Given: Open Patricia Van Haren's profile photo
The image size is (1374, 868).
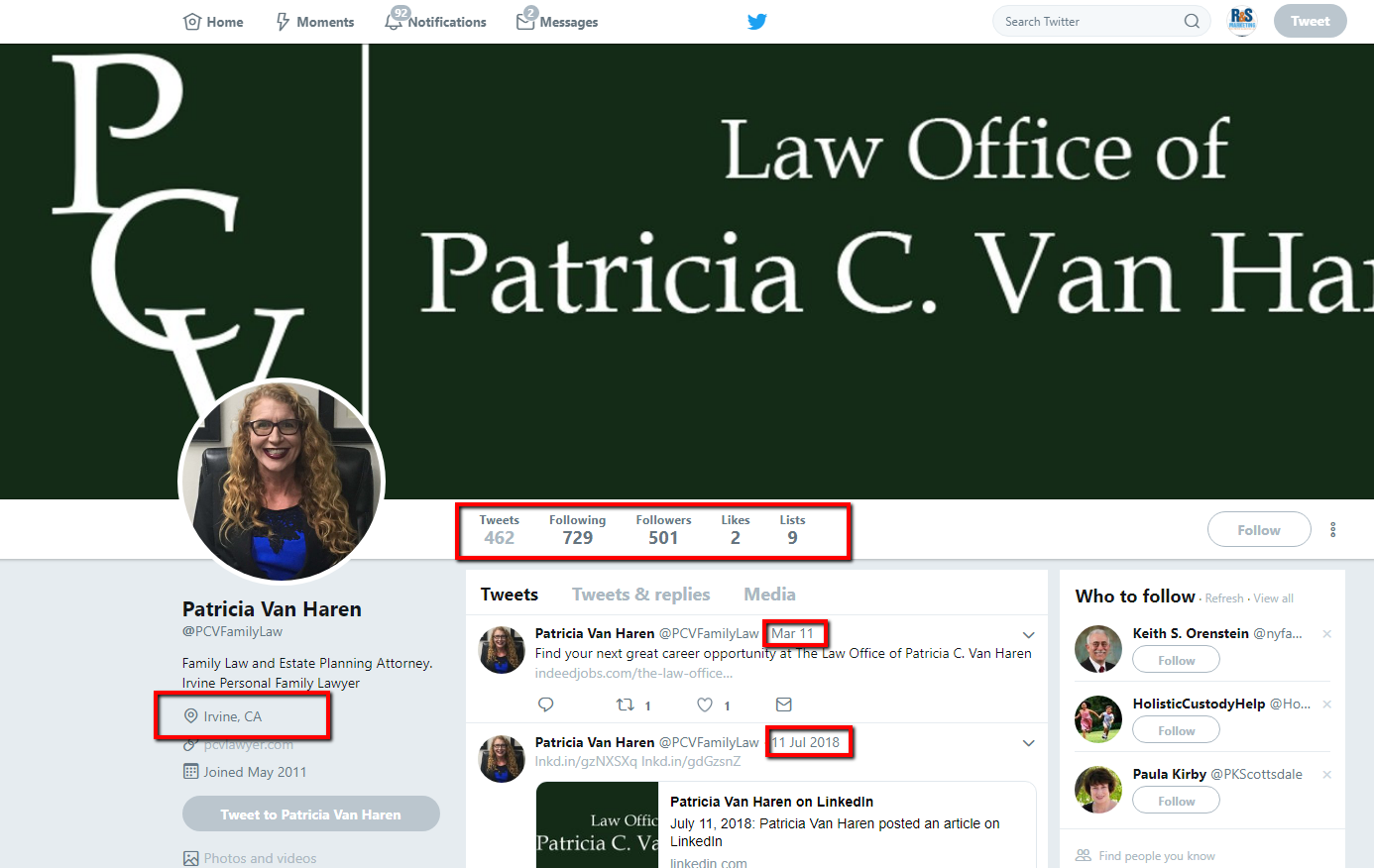Looking at the screenshot, I should tap(282, 482).
